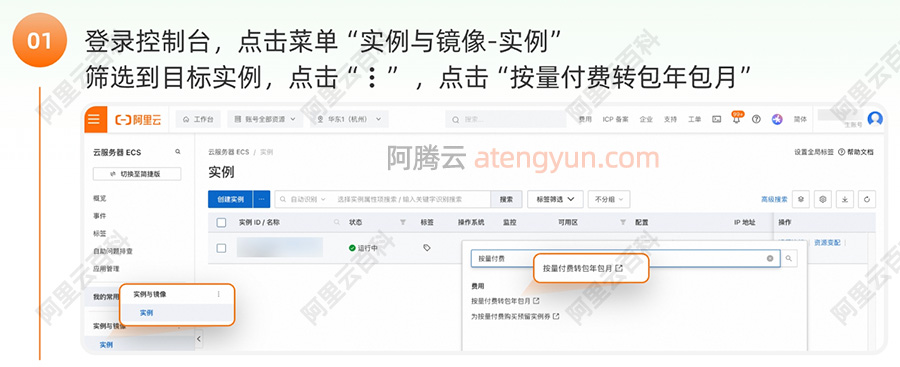Open the 标签筛选 dropdown

click(556, 199)
